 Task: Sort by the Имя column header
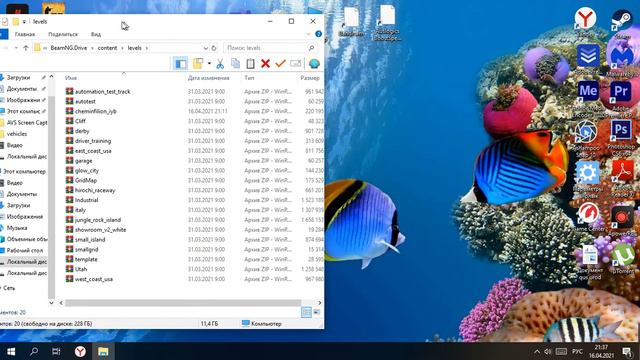(71, 78)
